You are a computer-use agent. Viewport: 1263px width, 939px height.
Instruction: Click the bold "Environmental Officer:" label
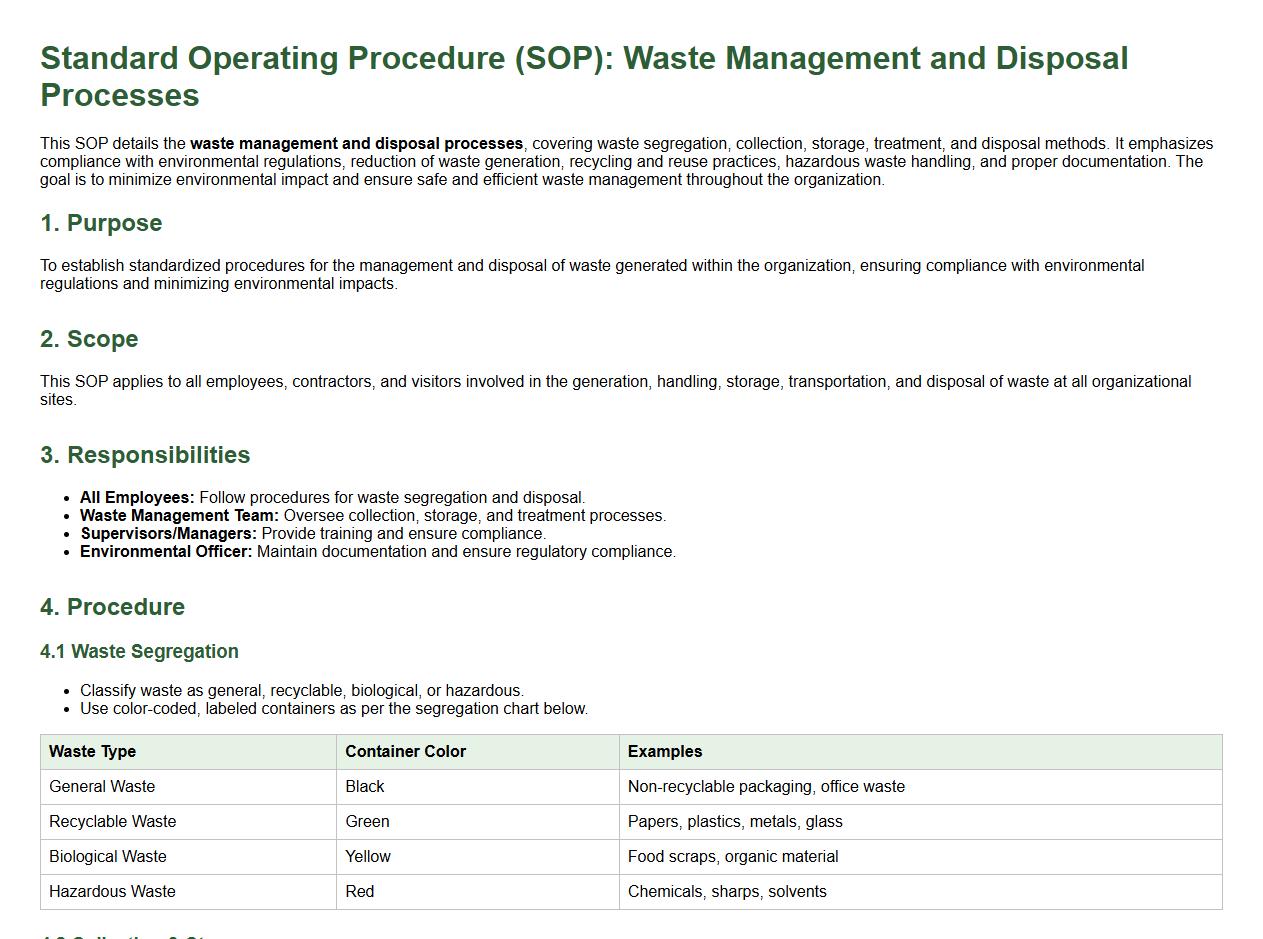pos(166,551)
